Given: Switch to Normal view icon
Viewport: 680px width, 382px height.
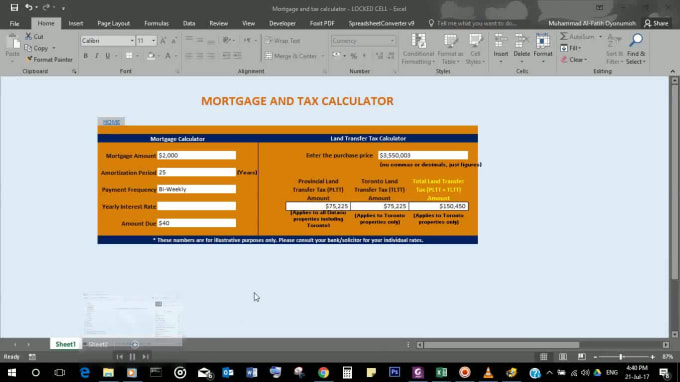Looking at the screenshot, I should pos(543,357).
